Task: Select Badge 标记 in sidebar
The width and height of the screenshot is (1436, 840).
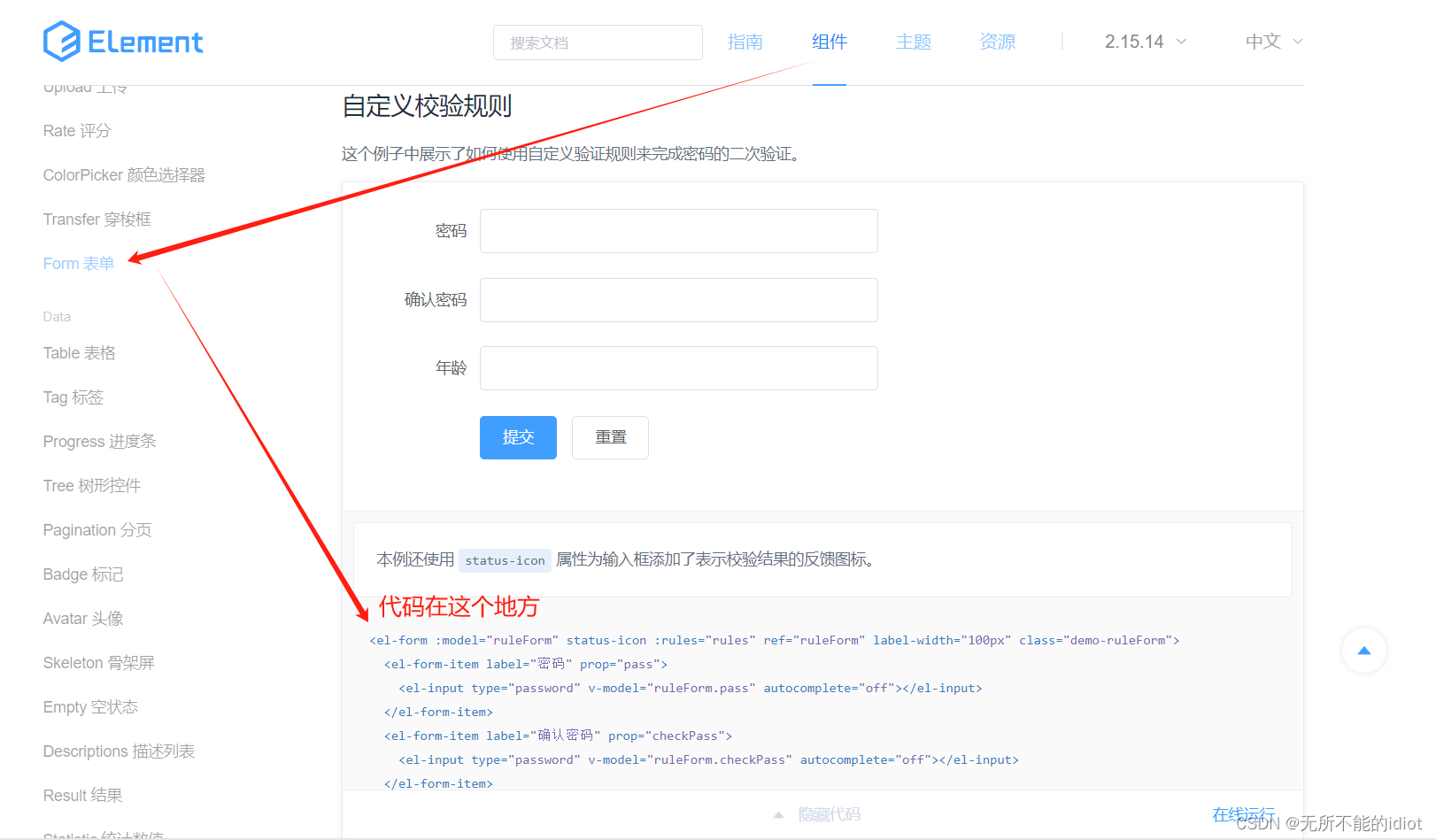Action: [83, 574]
